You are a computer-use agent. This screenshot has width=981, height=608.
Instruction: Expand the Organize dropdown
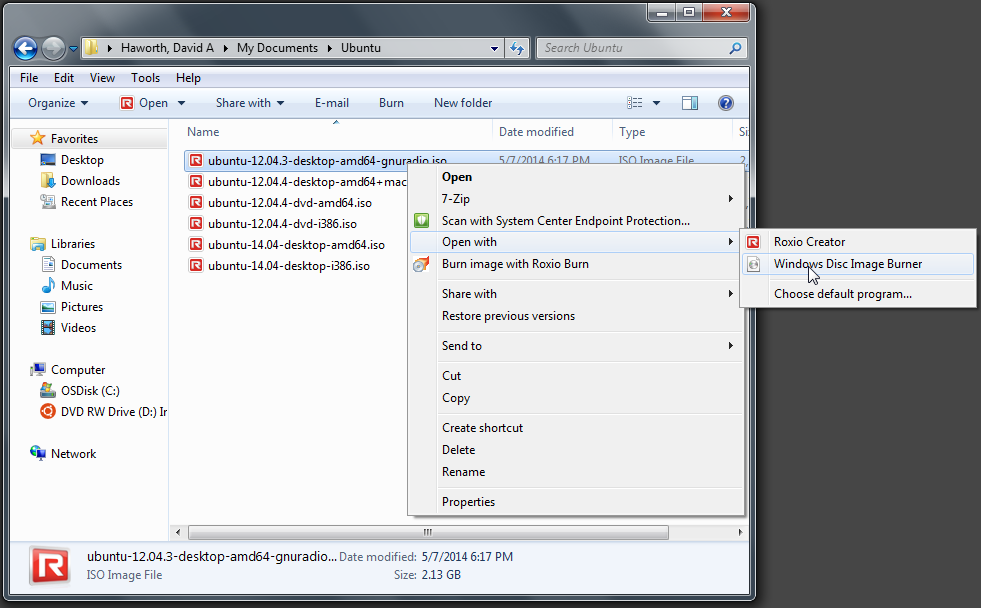tap(84, 103)
